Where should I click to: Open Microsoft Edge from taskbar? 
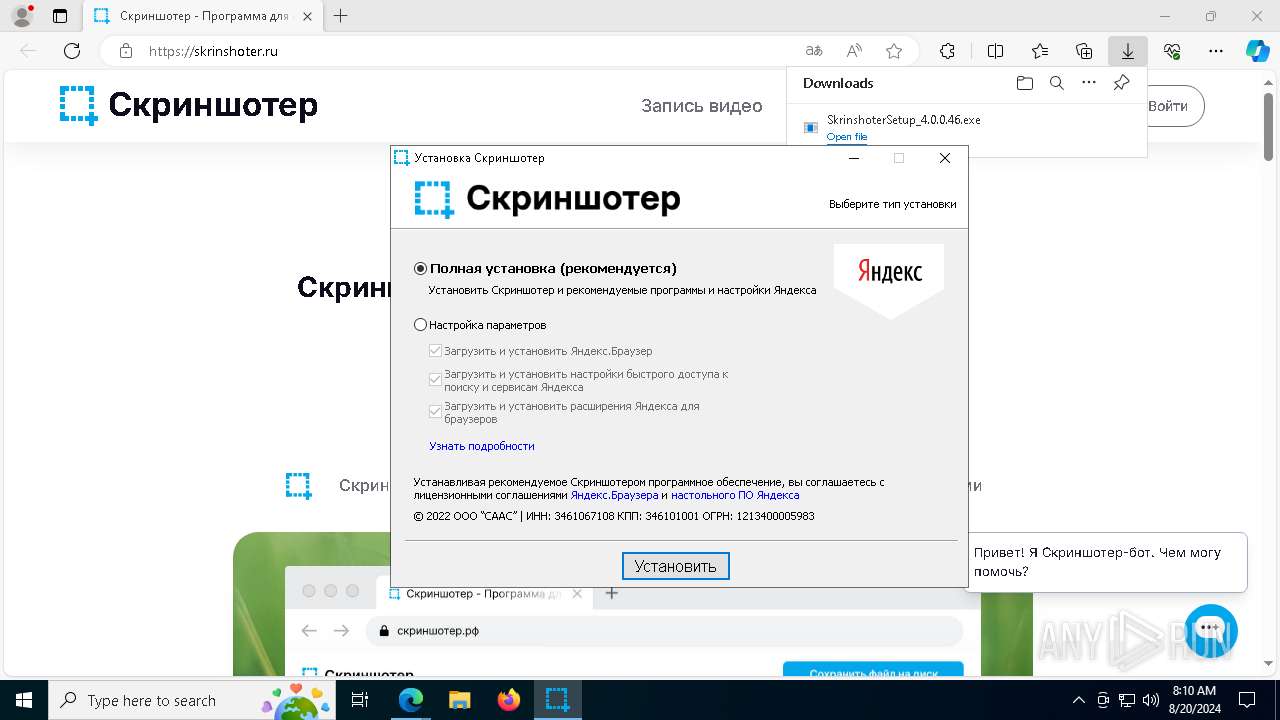[x=411, y=700]
